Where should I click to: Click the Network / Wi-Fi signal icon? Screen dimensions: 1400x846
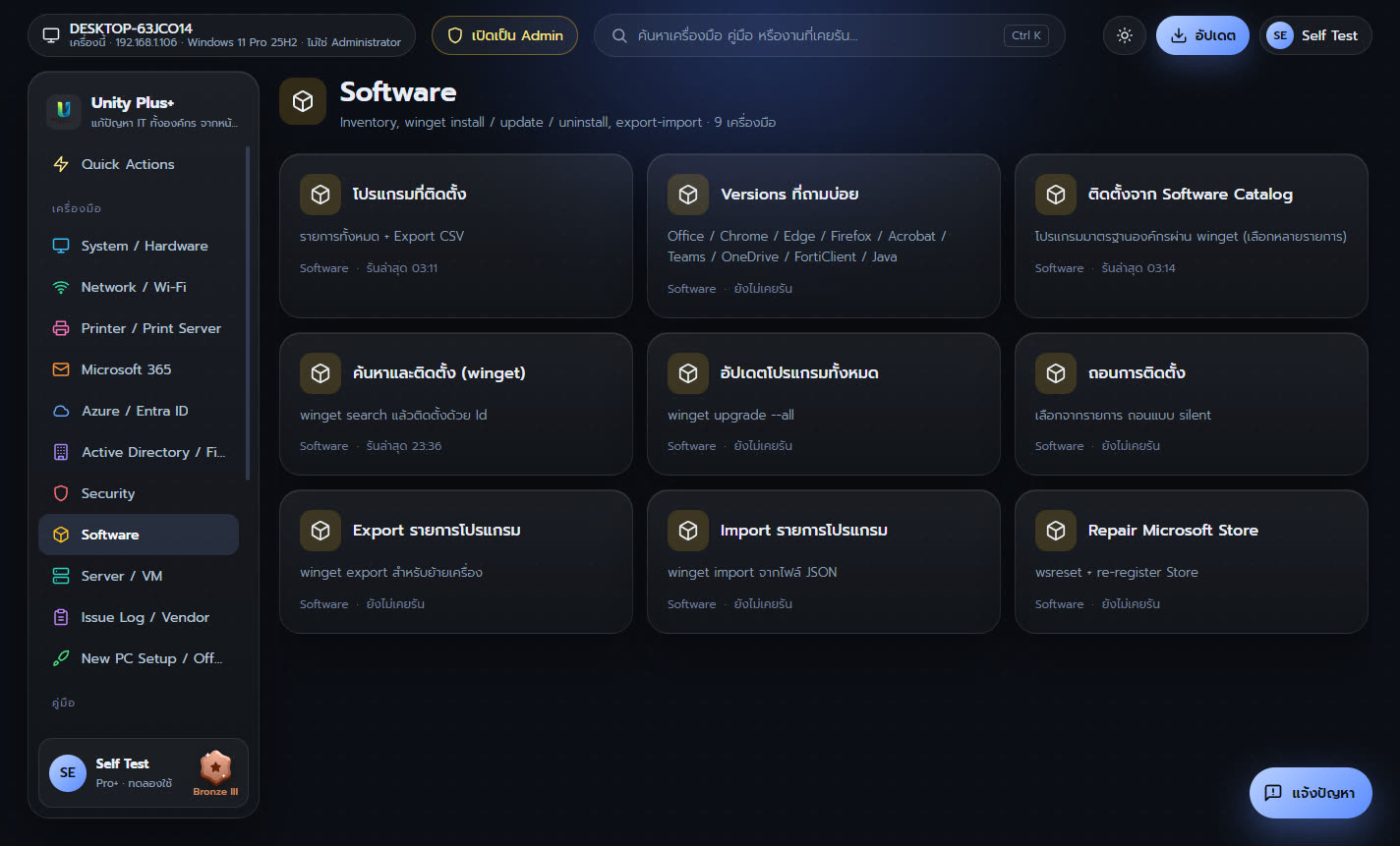point(61,287)
